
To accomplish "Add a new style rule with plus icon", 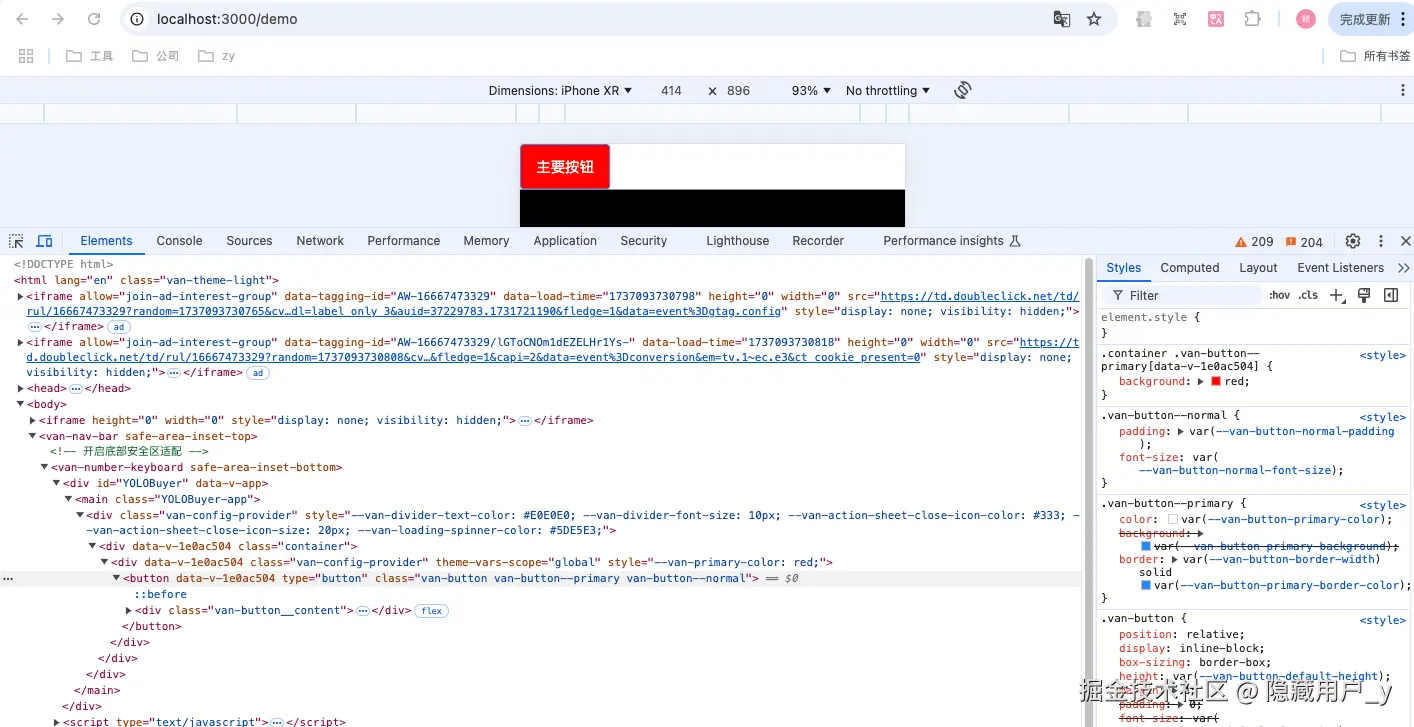I will pos(1336,295).
